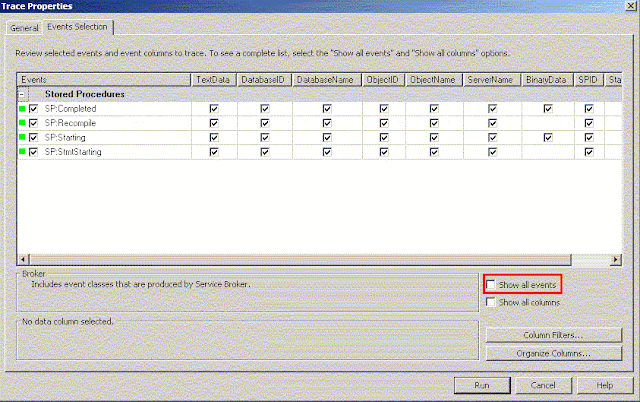Toggle ObjectID for SP:Recompile
Image resolution: width=640 pixels, height=402 pixels.
384,123
